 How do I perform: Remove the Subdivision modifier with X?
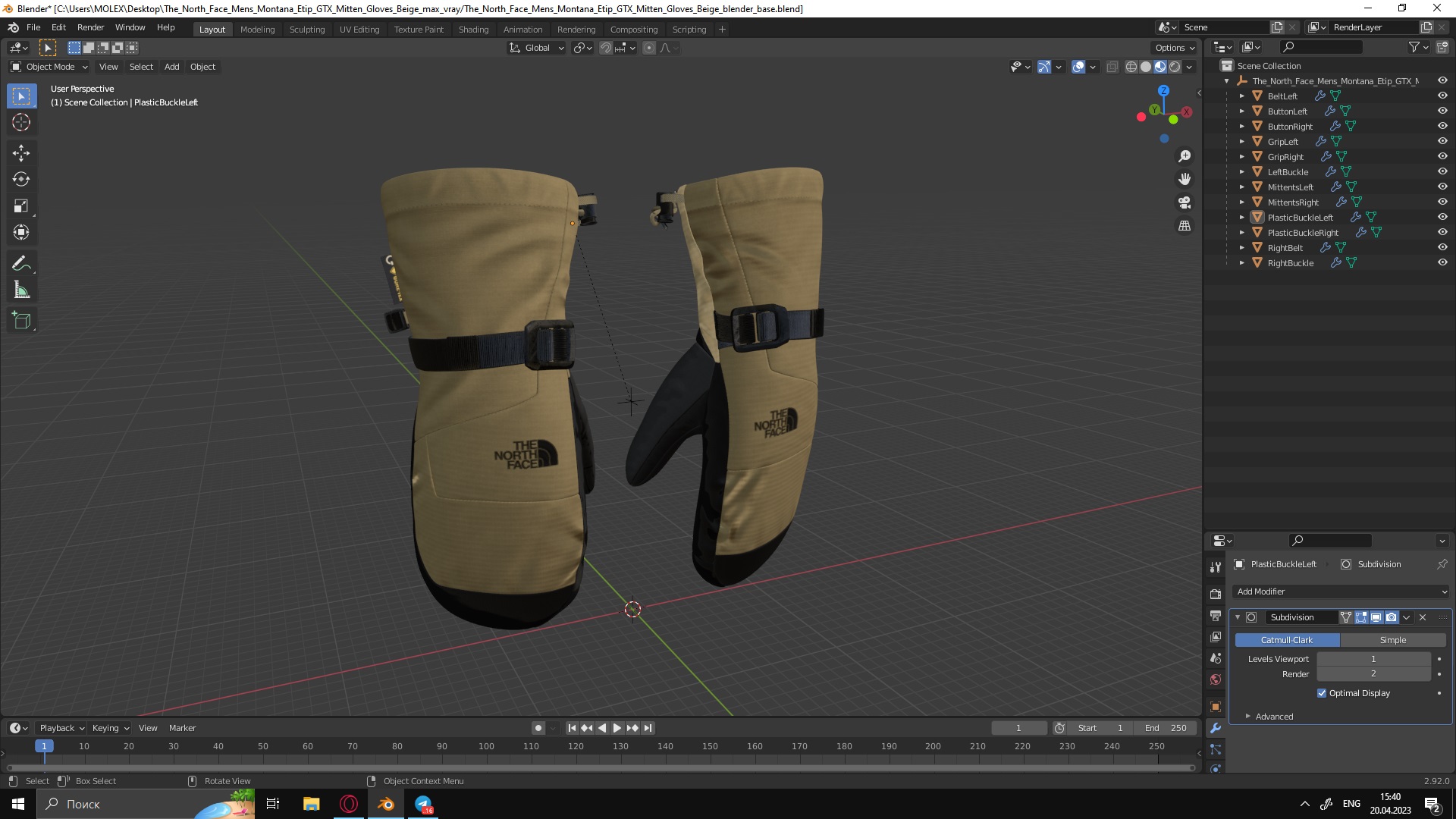click(1423, 617)
